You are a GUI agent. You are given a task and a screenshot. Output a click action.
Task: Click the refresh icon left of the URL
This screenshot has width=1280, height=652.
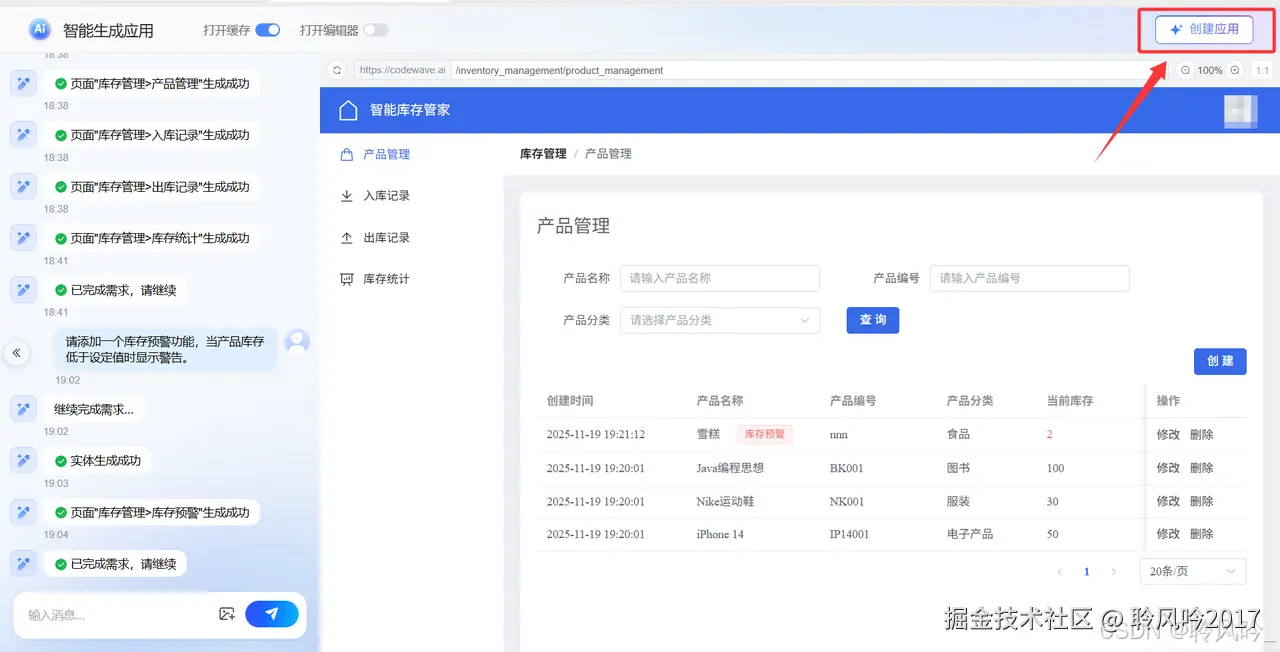click(x=337, y=70)
